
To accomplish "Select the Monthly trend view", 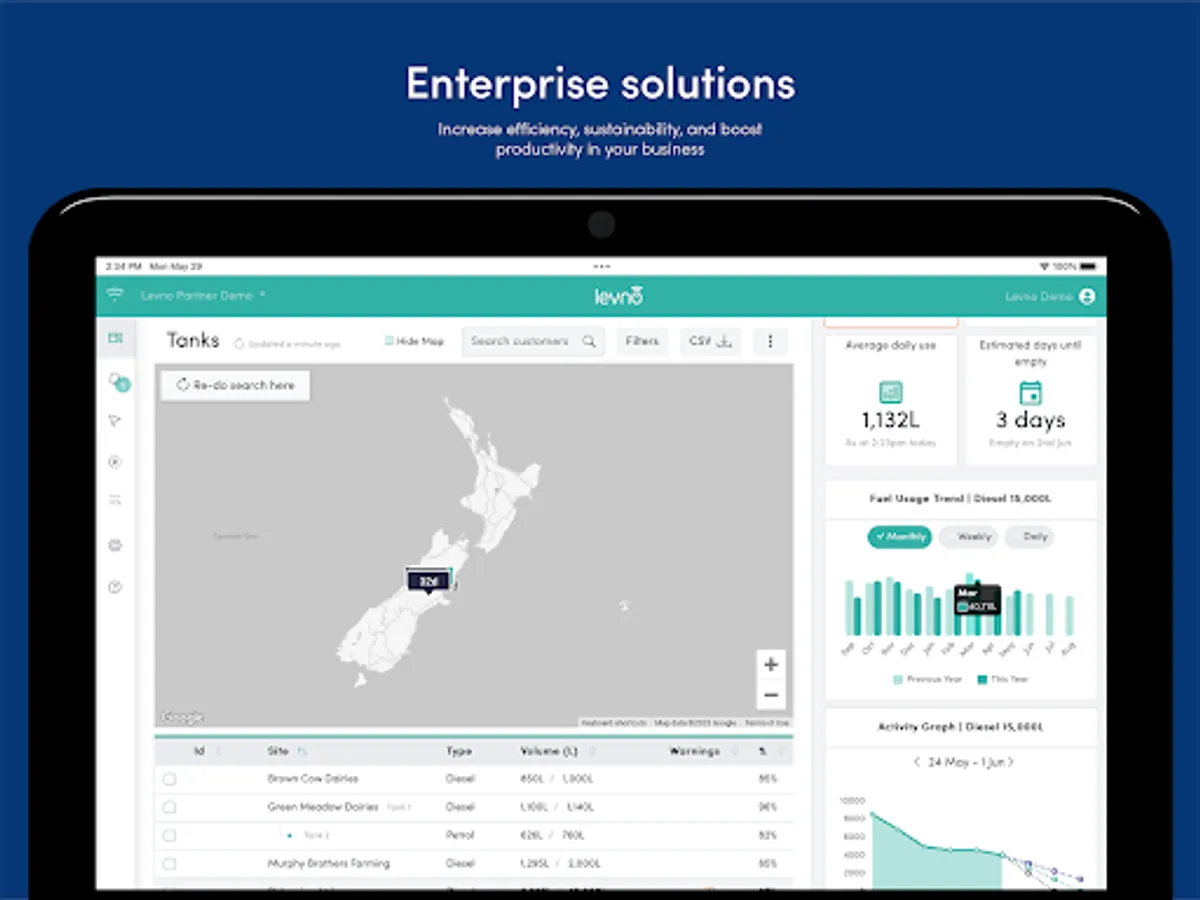I will tap(899, 537).
